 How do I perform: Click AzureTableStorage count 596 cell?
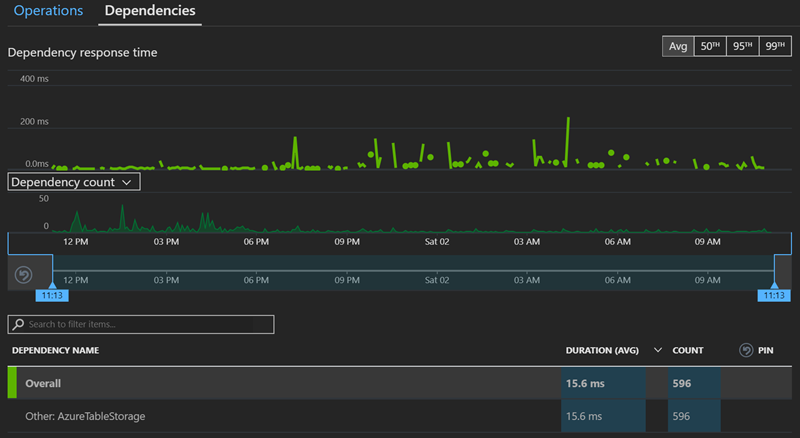pyautogui.click(x=694, y=416)
